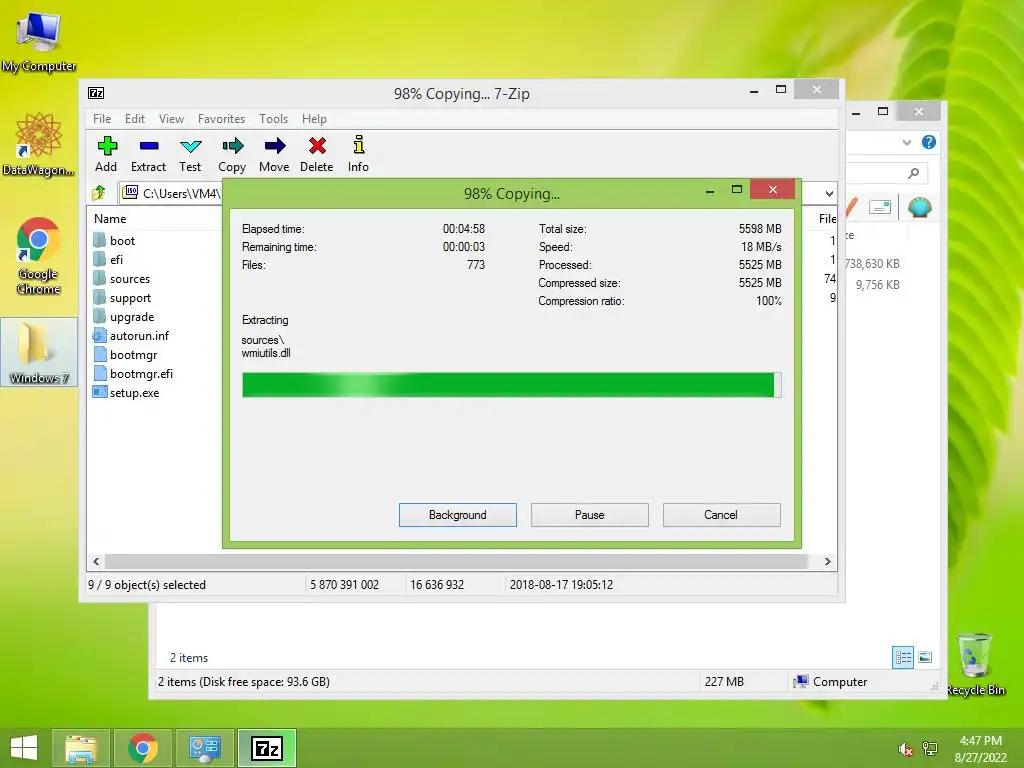Viewport: 1024px width, 768px height.
Task: Click the Extract toolbar icon
Action: click(148, 154)
